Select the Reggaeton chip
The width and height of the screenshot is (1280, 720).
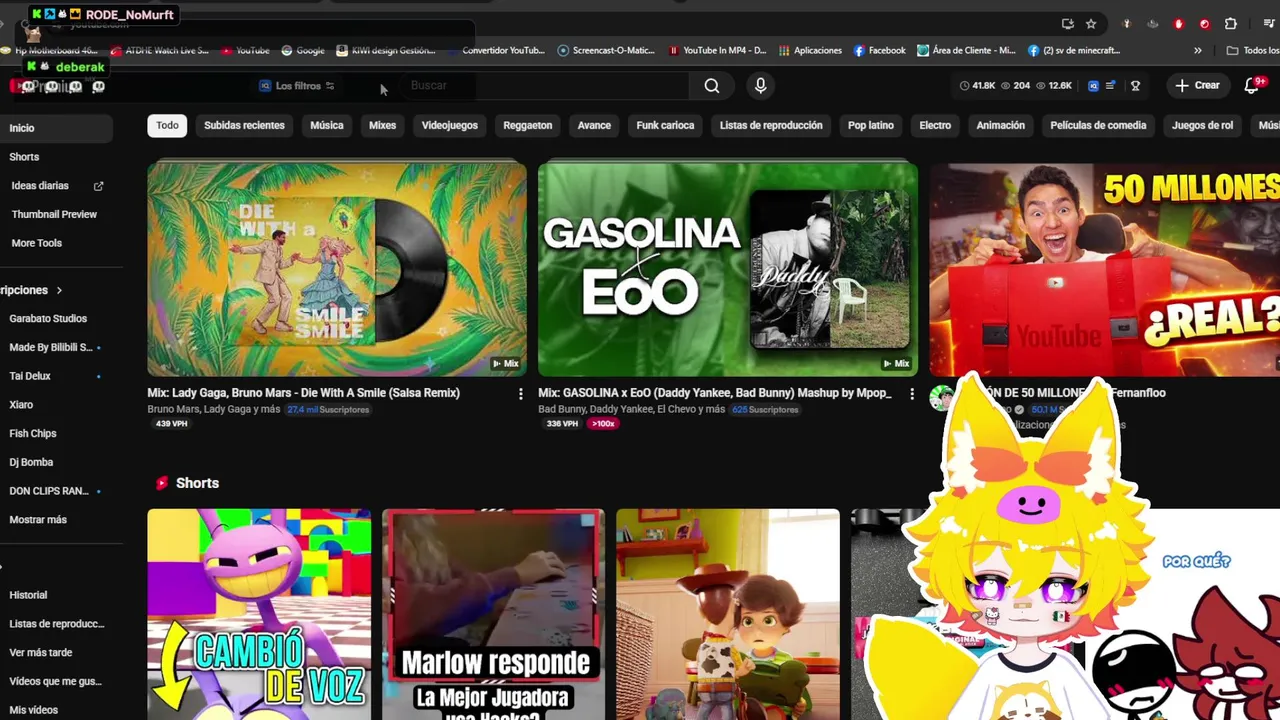tap(527, 125)
